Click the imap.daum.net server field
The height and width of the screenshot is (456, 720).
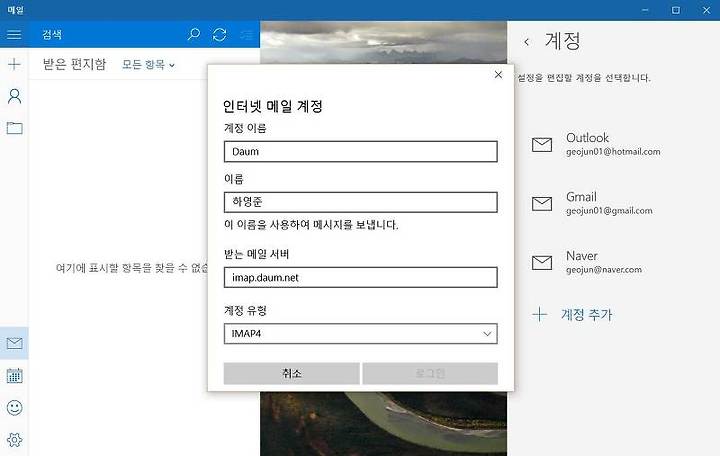[360, 277]
